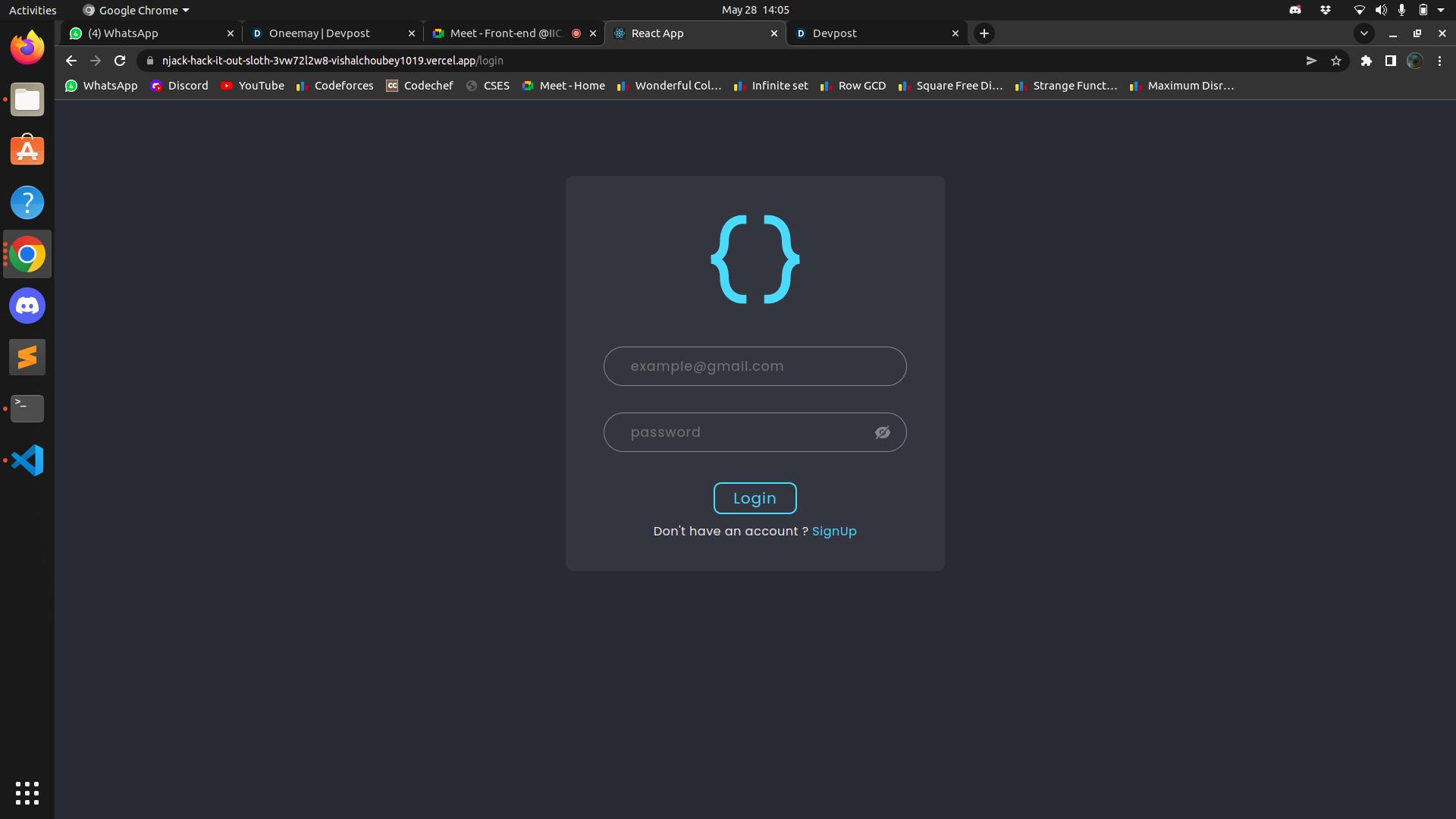Viewport: 1456px width, 819px height.
Task: Expand the system status menu arrow
Action: click(1444, 10)
